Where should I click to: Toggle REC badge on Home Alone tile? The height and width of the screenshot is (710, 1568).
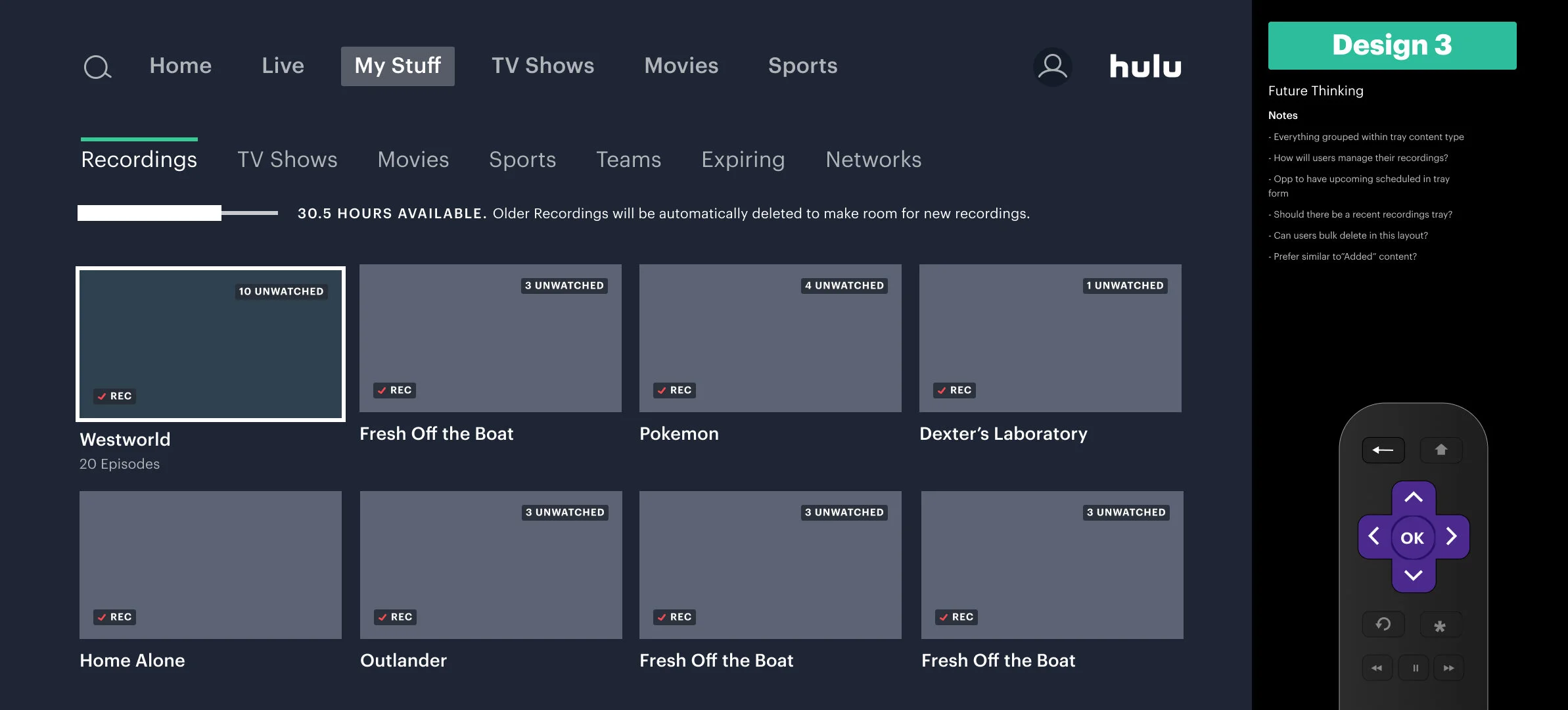[x=114, y=617]
